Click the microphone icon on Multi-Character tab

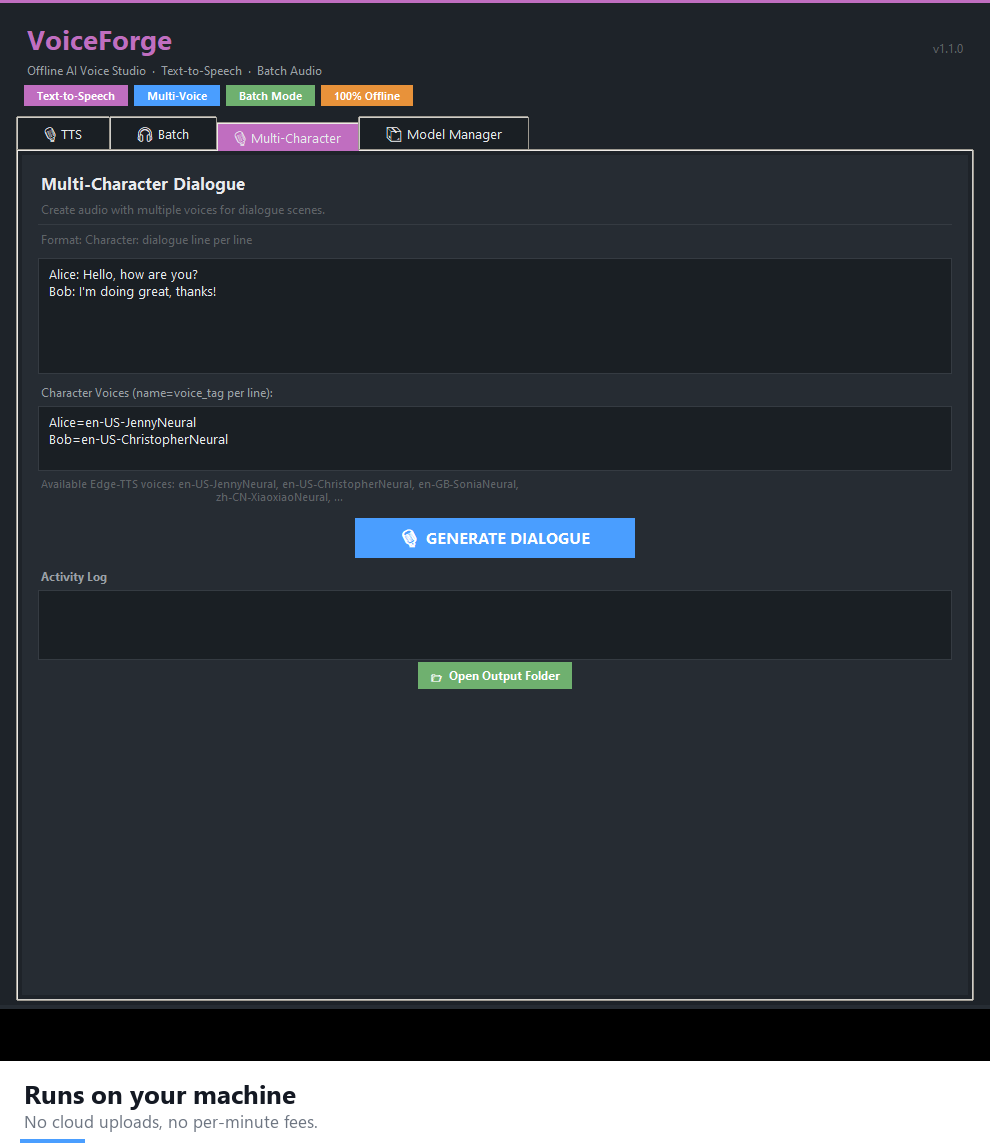pyautogui.click(x=239, y=138)
